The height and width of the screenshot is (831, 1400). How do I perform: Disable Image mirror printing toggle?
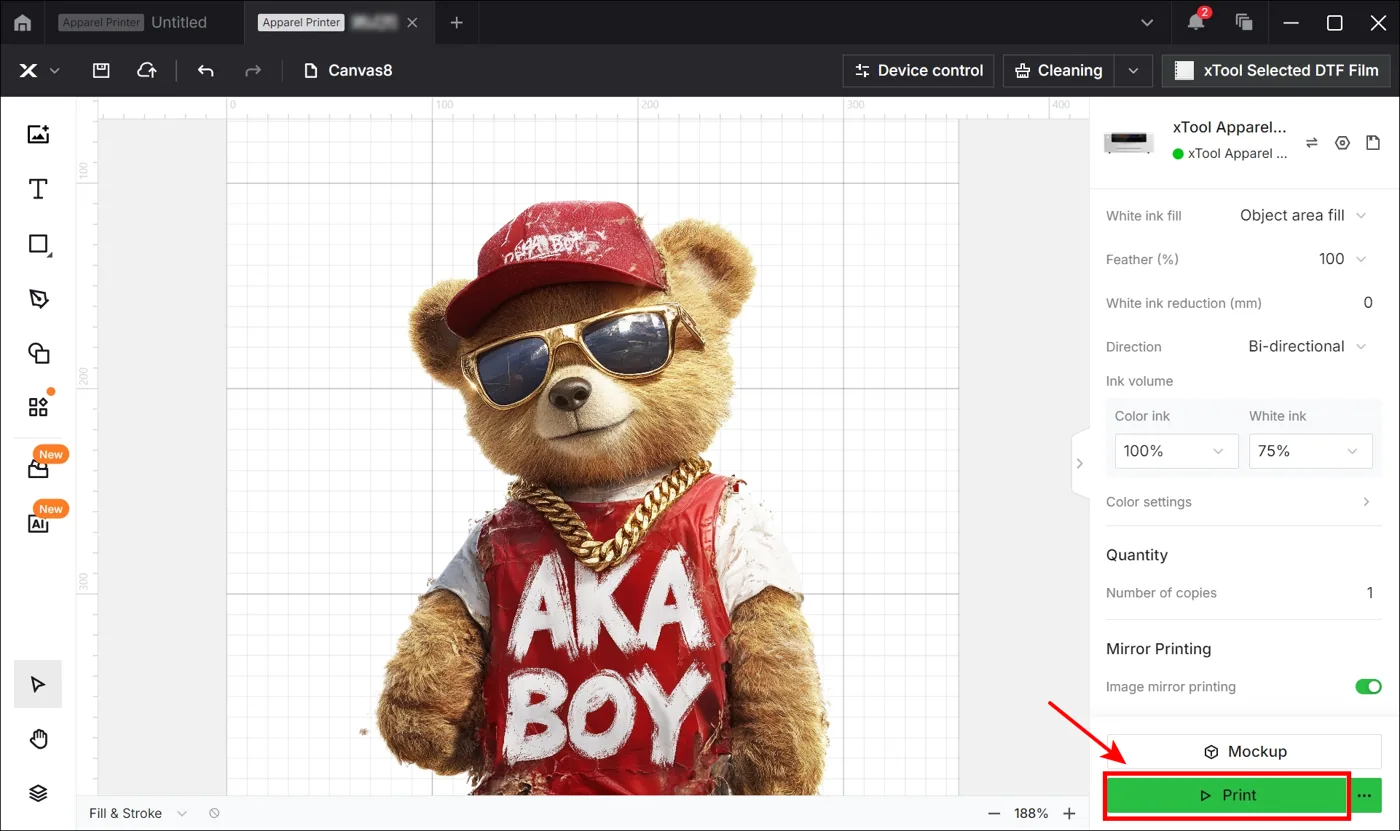click(1368, 687)
